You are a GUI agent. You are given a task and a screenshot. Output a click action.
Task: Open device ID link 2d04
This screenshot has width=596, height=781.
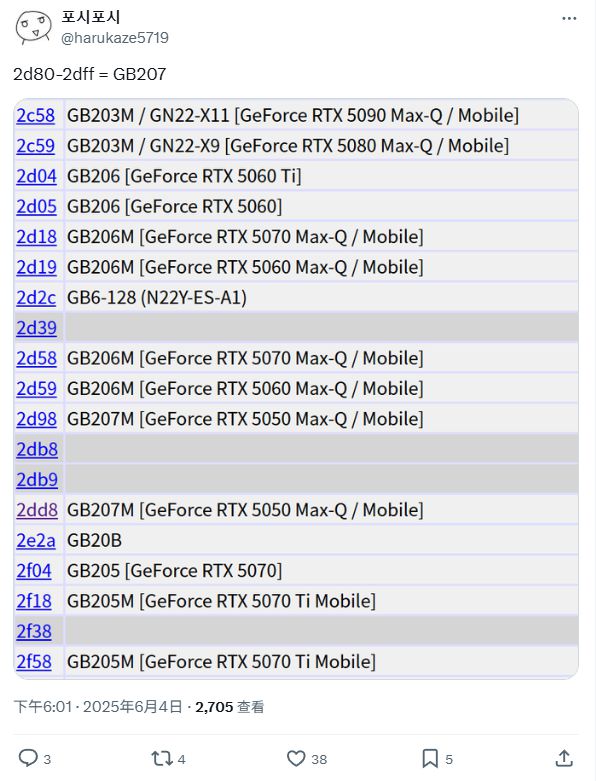point(36,176)
